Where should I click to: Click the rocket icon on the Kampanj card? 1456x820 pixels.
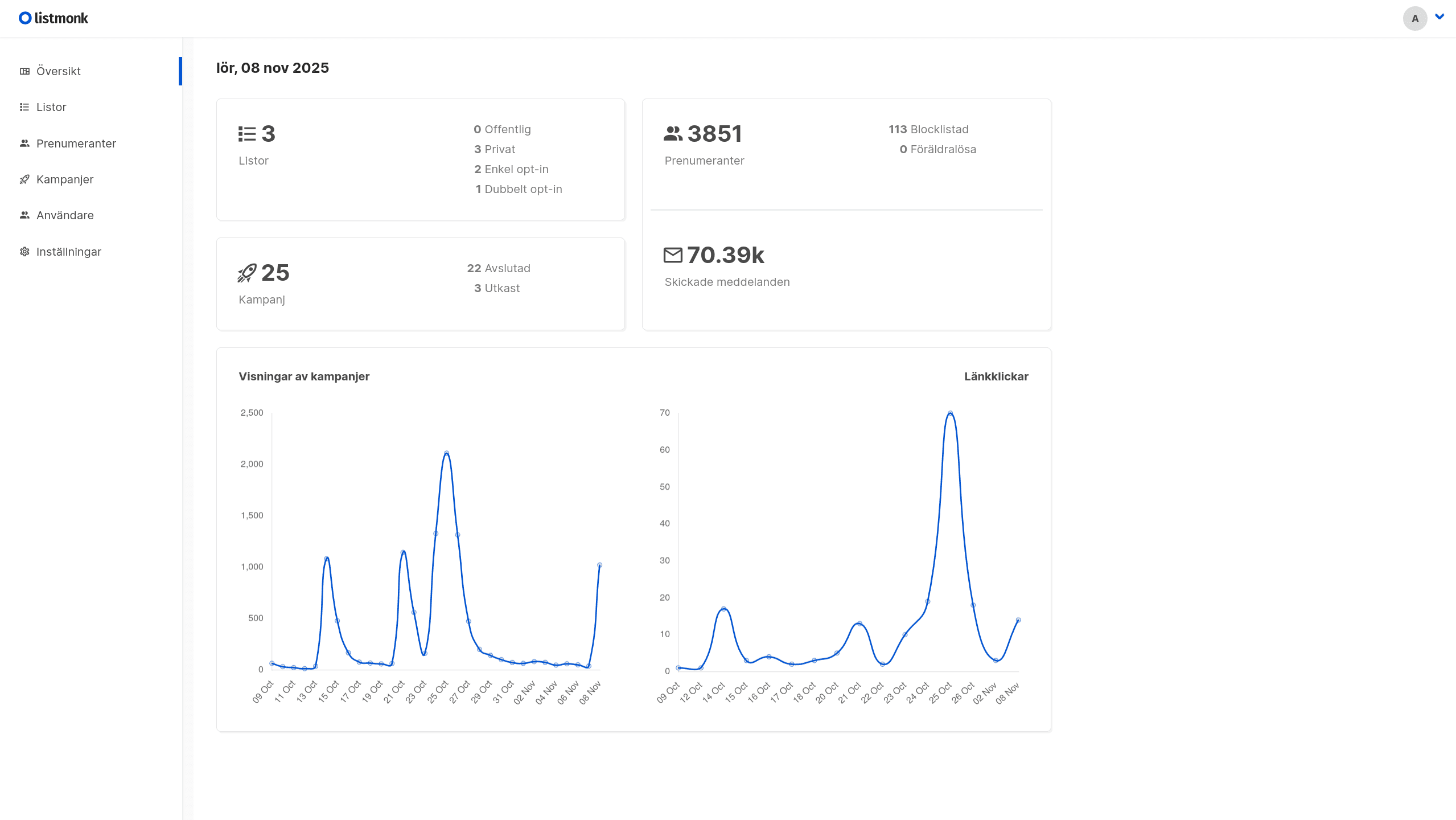pyautogui.click(x=246, y=272)
